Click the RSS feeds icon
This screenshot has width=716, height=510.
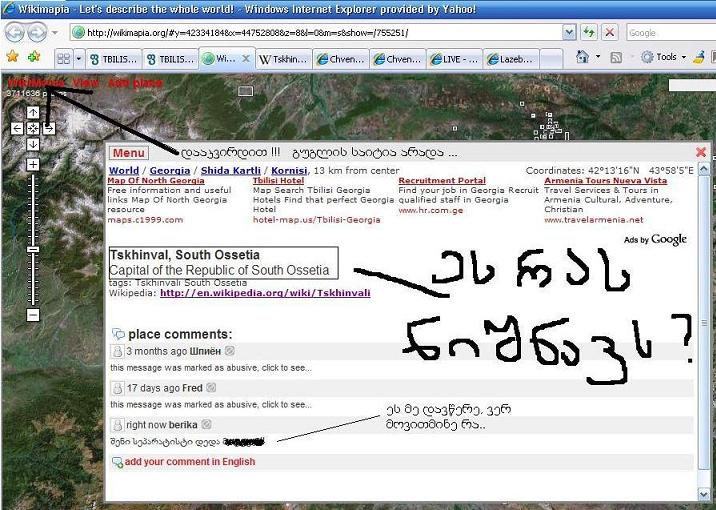[x=616, y=57]
